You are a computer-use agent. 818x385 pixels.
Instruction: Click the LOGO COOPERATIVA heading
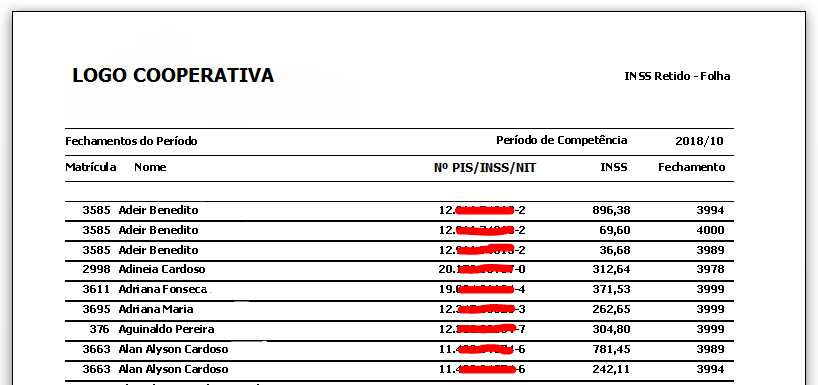(173, 76)
